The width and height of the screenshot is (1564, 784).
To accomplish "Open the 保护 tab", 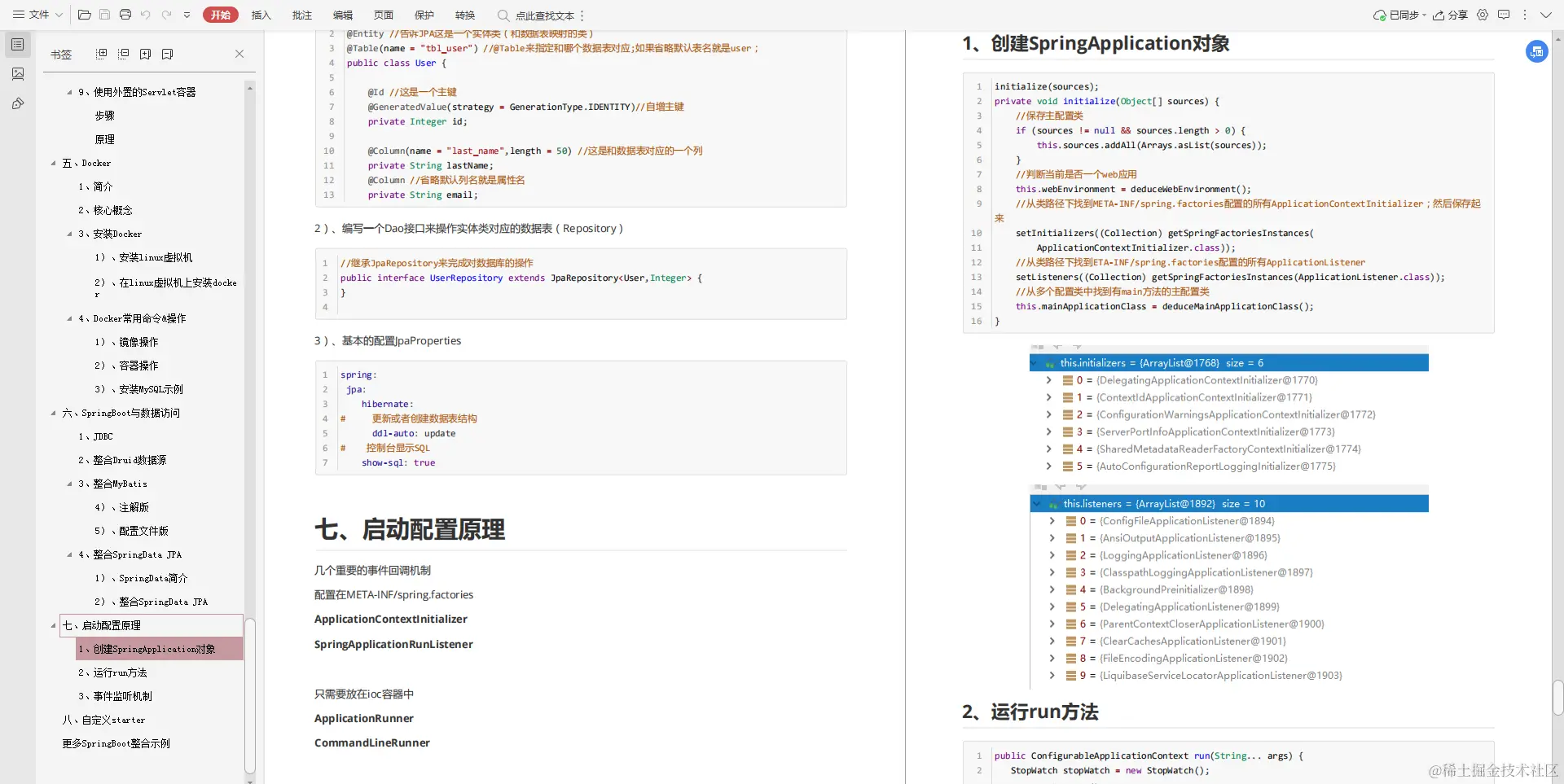I will pyautogui.click(x=424, y=15).
